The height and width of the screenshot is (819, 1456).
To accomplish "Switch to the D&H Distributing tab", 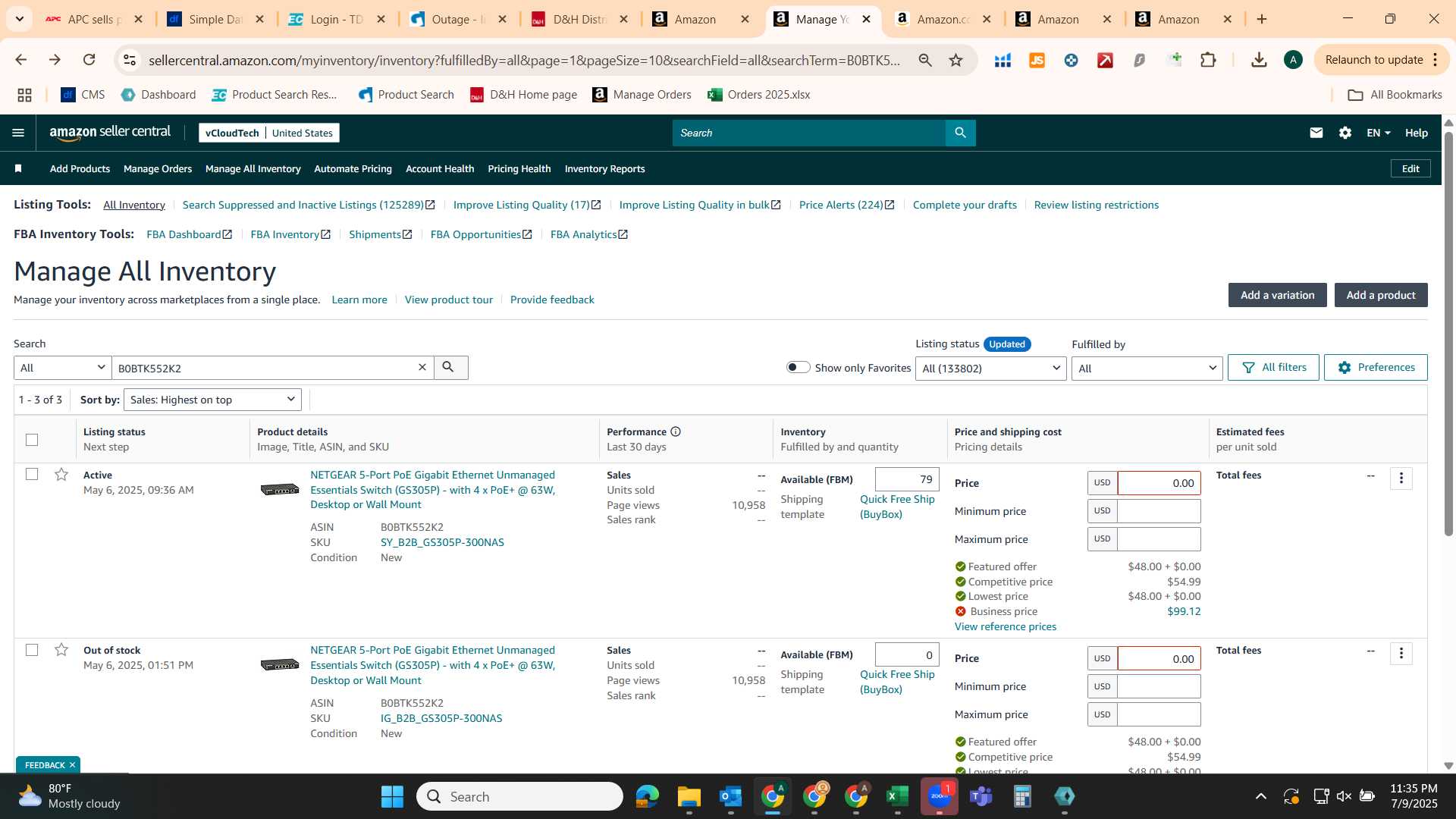I will (580, 19).
